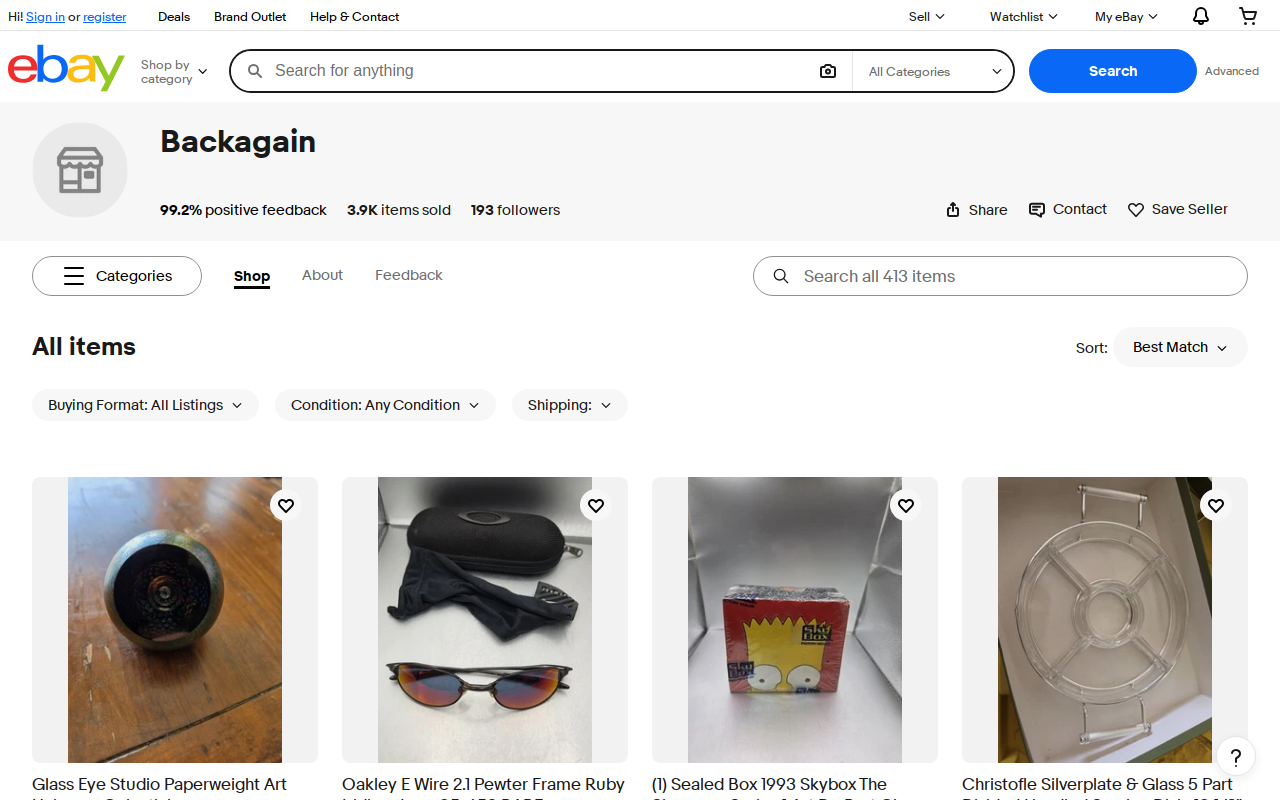
Task: Expand the Shipping filter
Action: point(570,405)
